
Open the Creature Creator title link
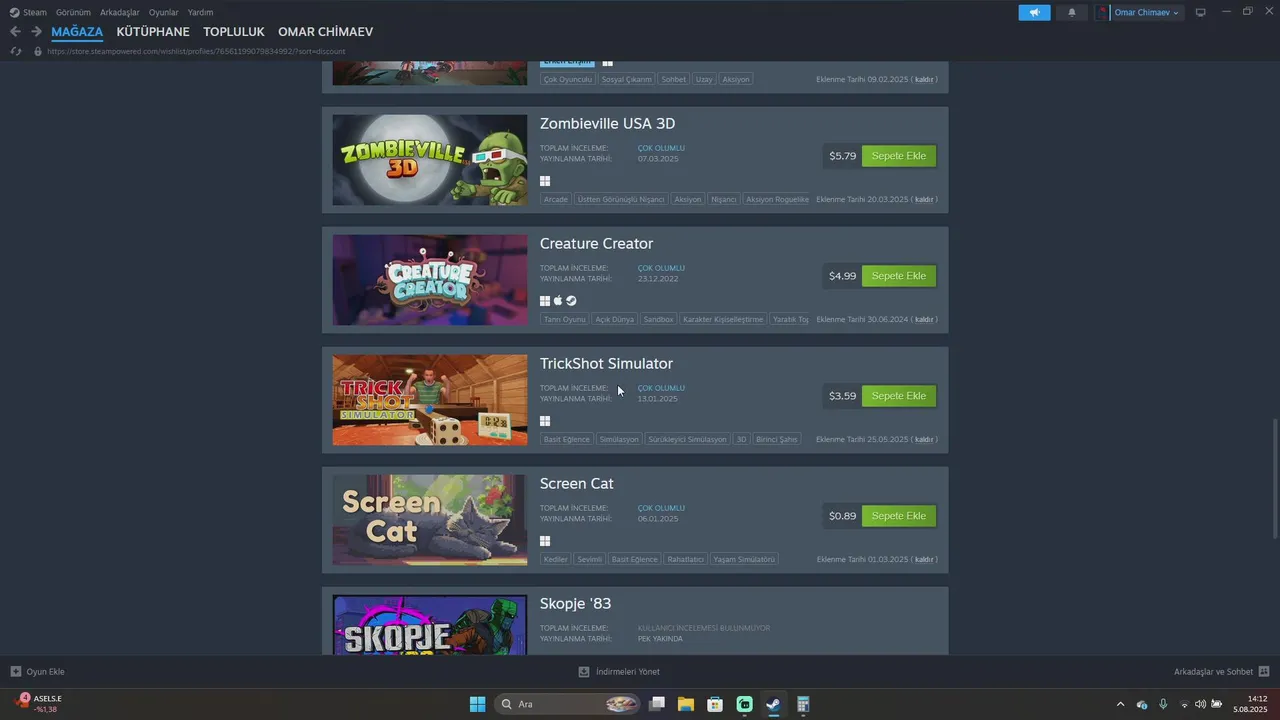pyautogui.click(x=596, y=244)
